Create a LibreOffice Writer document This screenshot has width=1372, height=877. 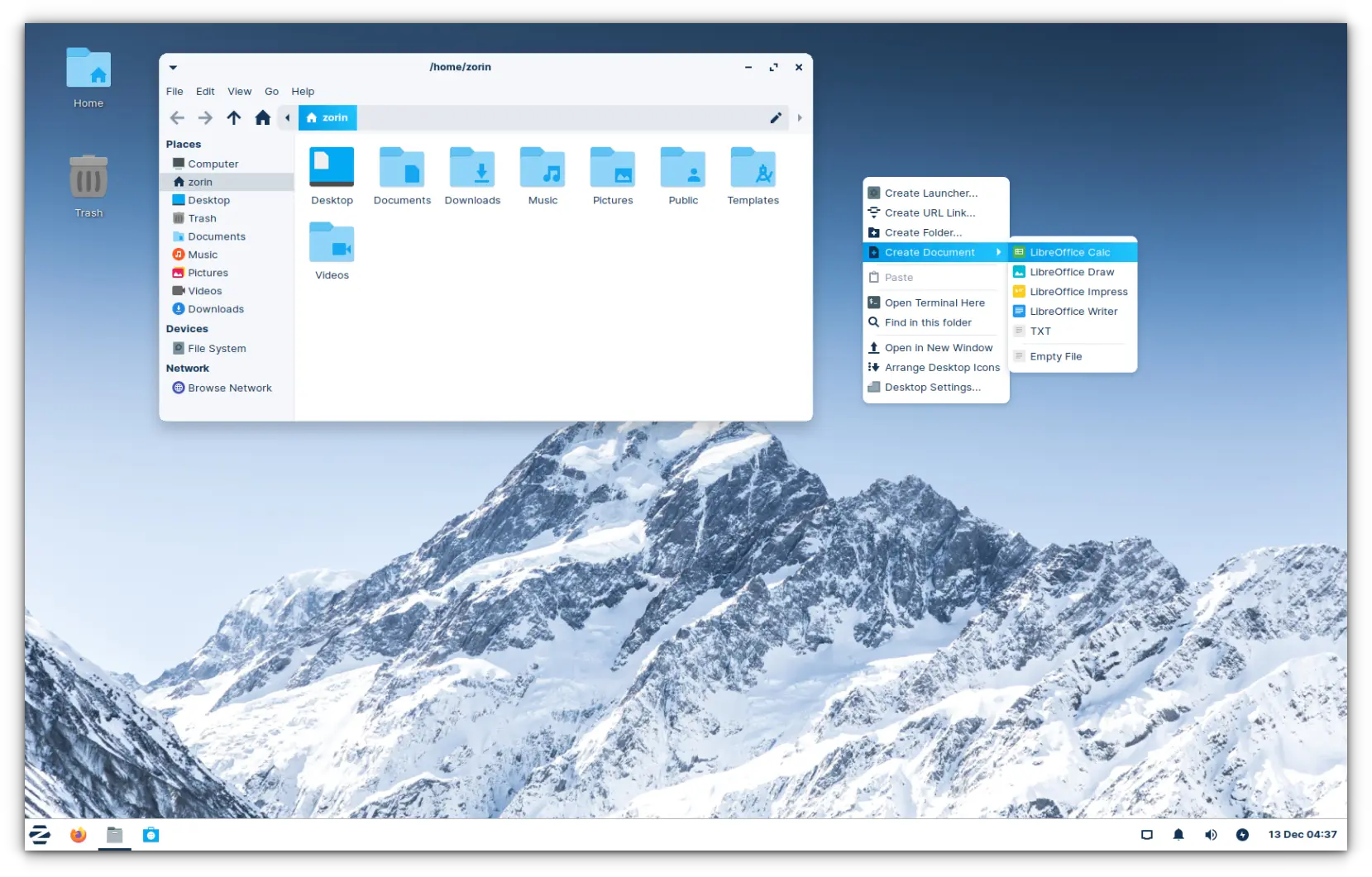tap(1073, 312)
